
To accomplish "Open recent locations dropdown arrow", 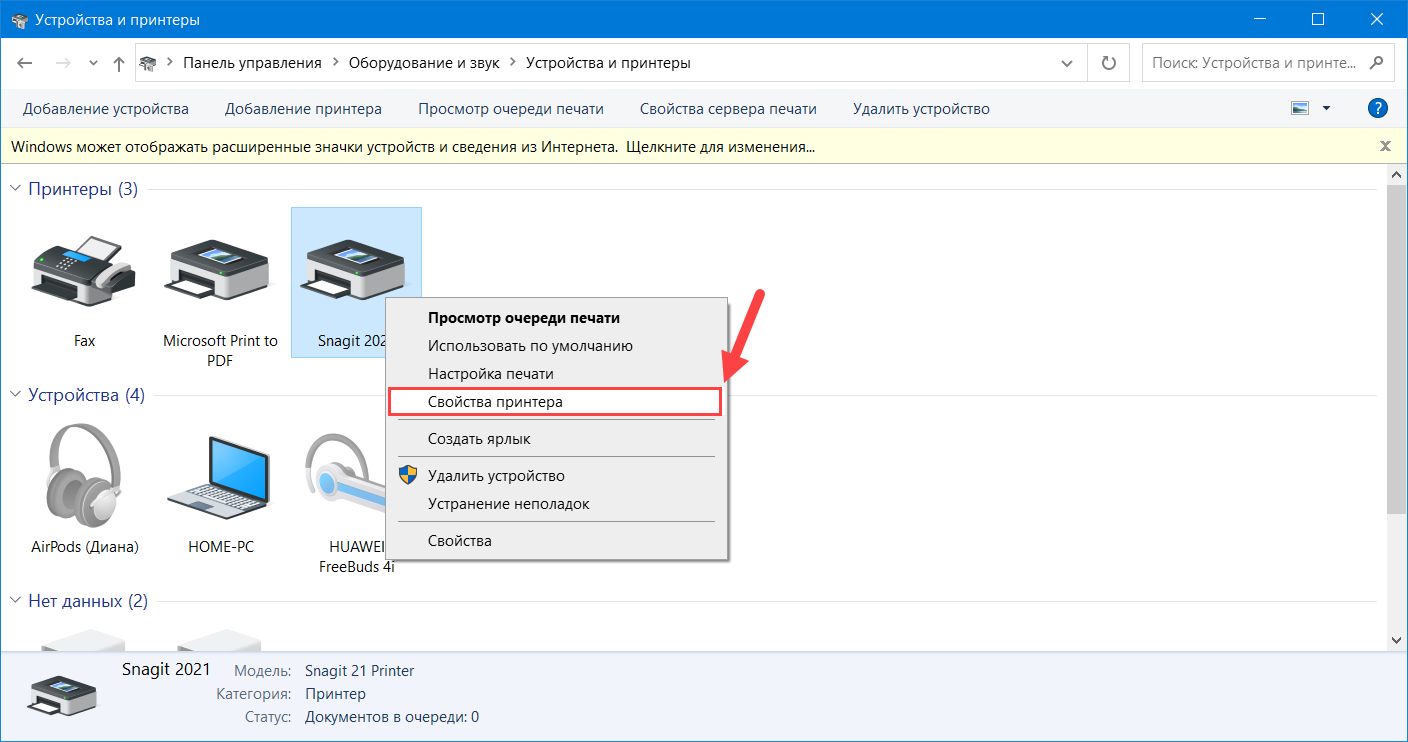I will (x=93, y=63).
